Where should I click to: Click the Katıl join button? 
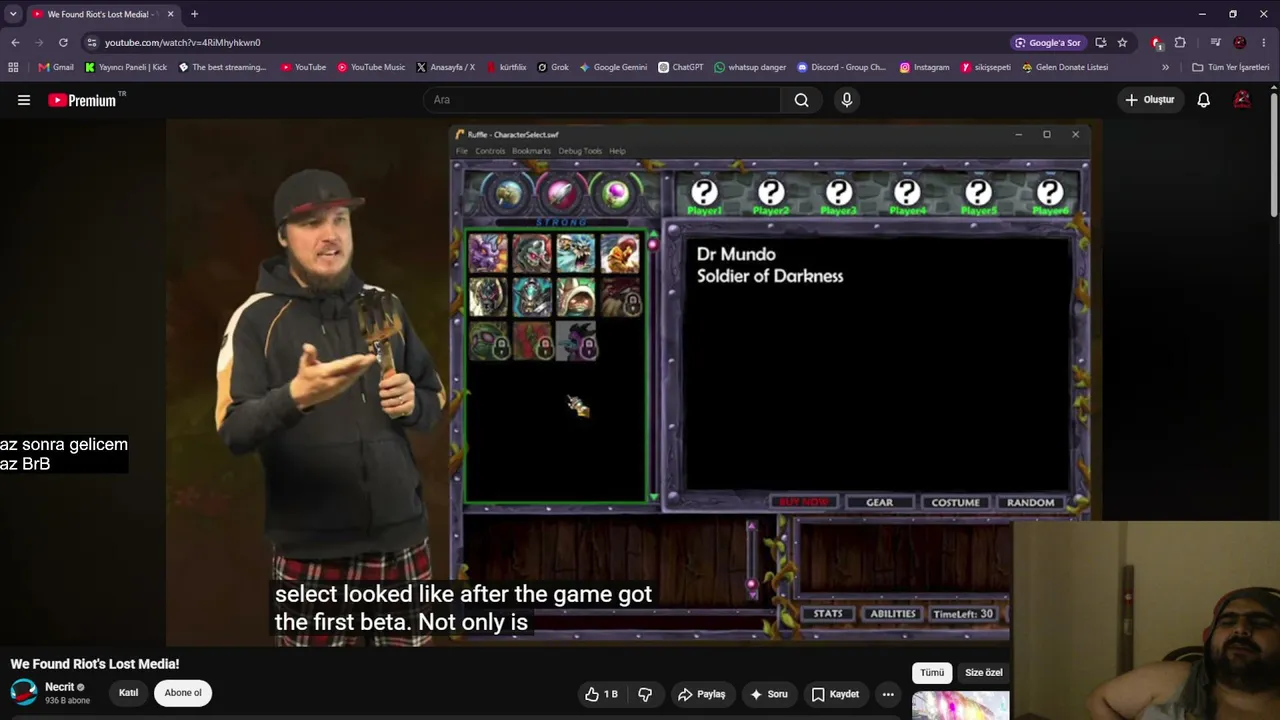coord(129,693)
